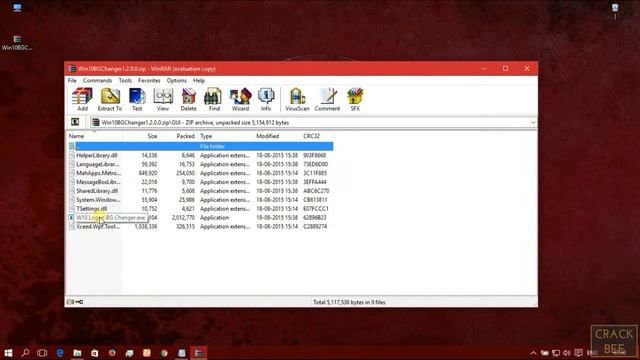Expand the archive path dropdown arrow
Screen dimensions: 640x360
pyautogui.click(x=533, y=122)
